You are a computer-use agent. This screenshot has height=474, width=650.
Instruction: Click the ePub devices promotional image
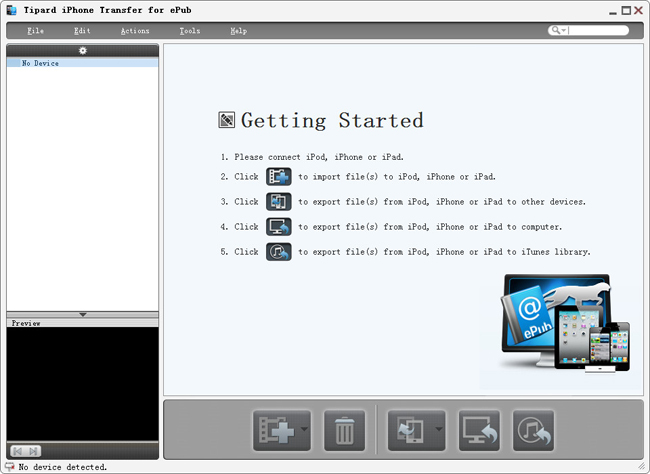click(x=565, y=323)
